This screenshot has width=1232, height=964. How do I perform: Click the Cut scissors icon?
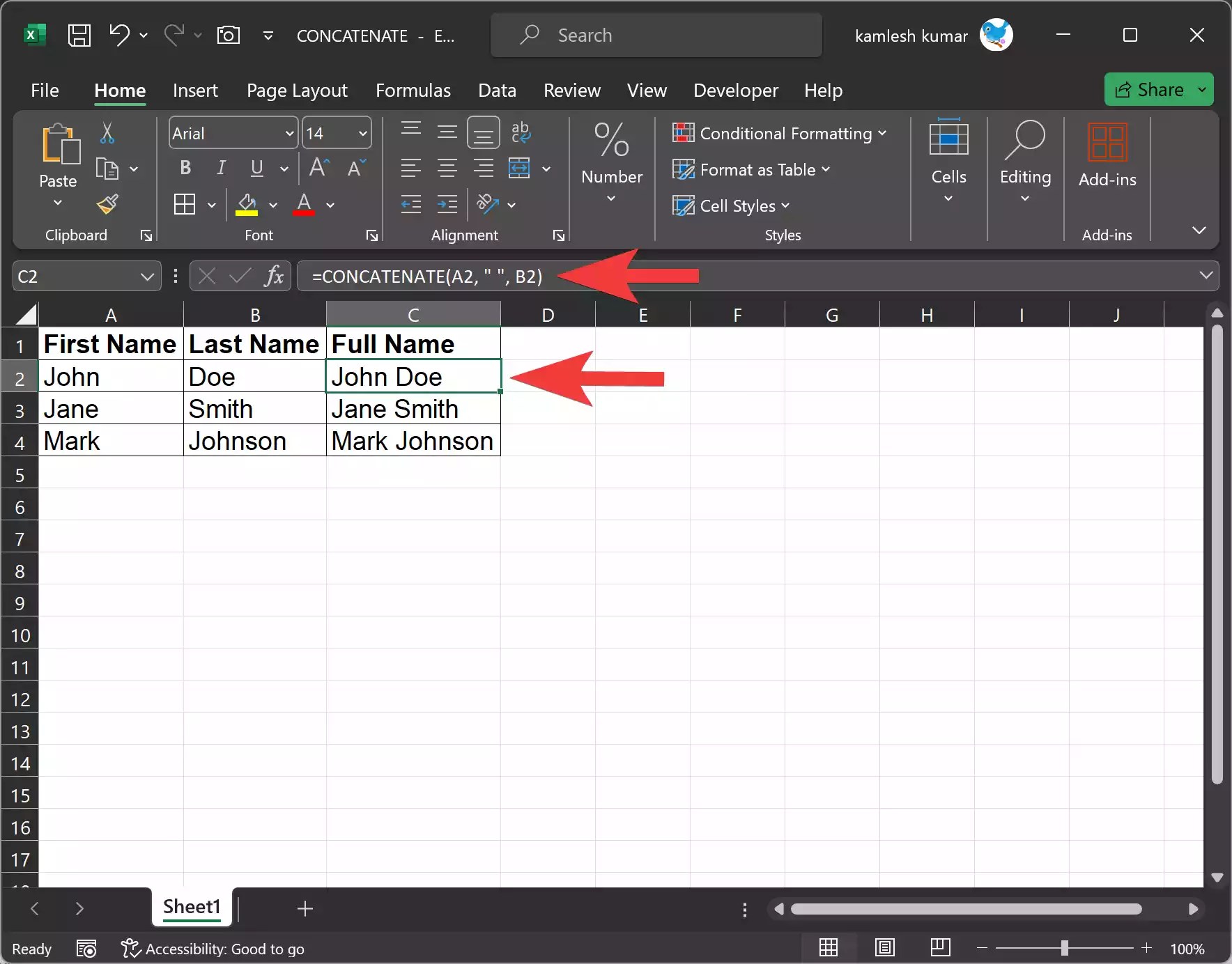[107, 133]
